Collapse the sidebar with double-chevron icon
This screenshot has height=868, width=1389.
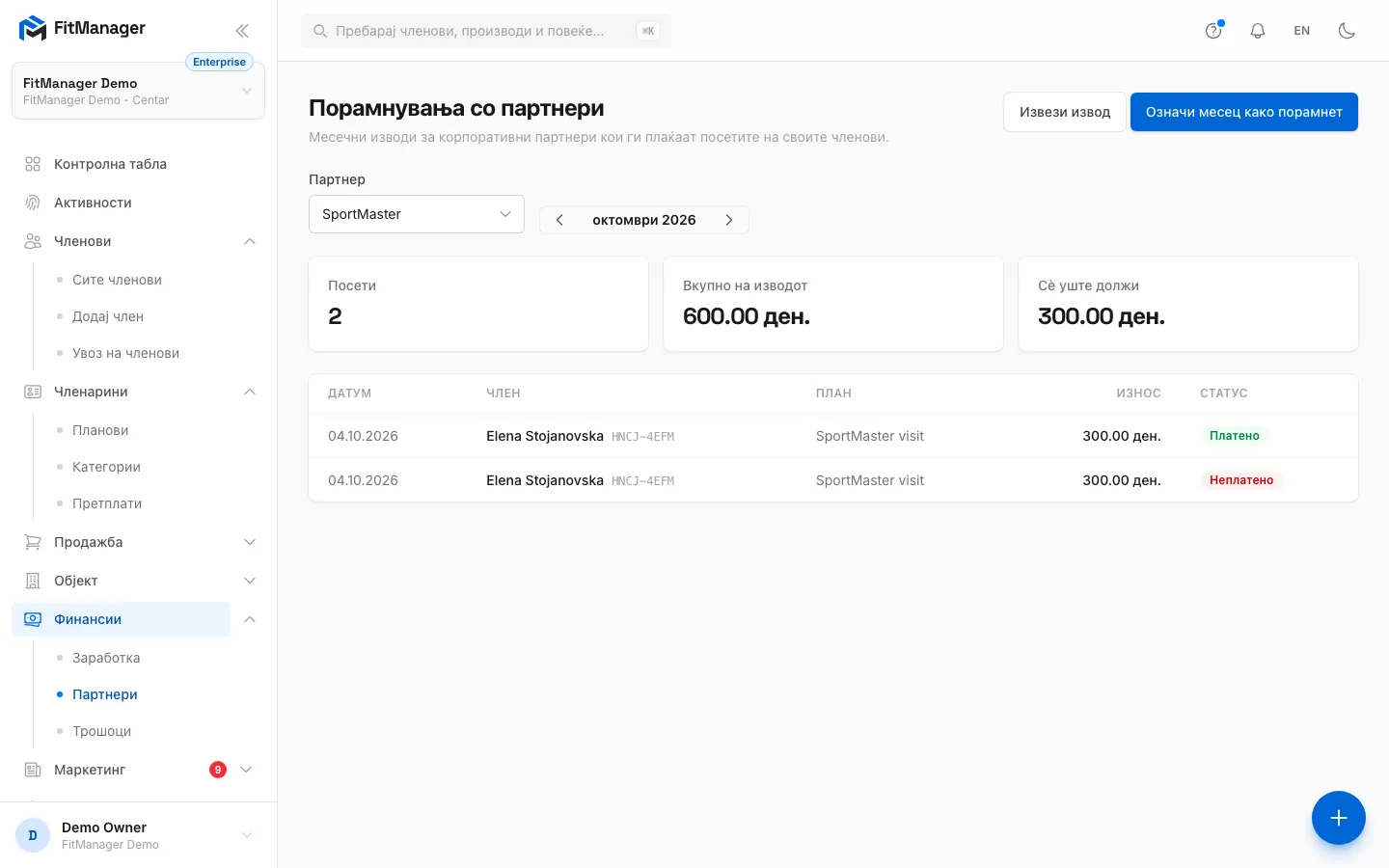coord(242,31)
